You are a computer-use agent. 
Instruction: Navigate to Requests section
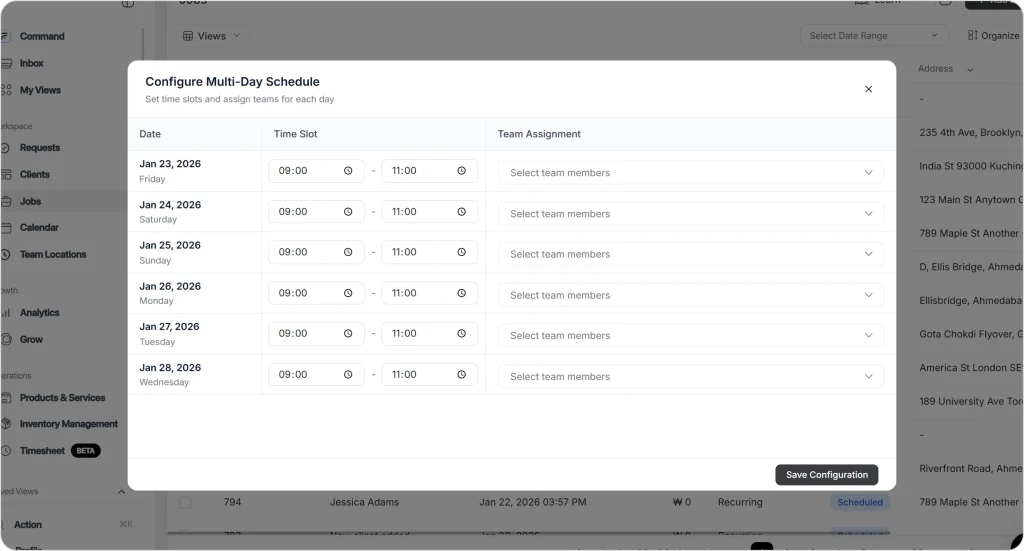click(x=40, y=148)
